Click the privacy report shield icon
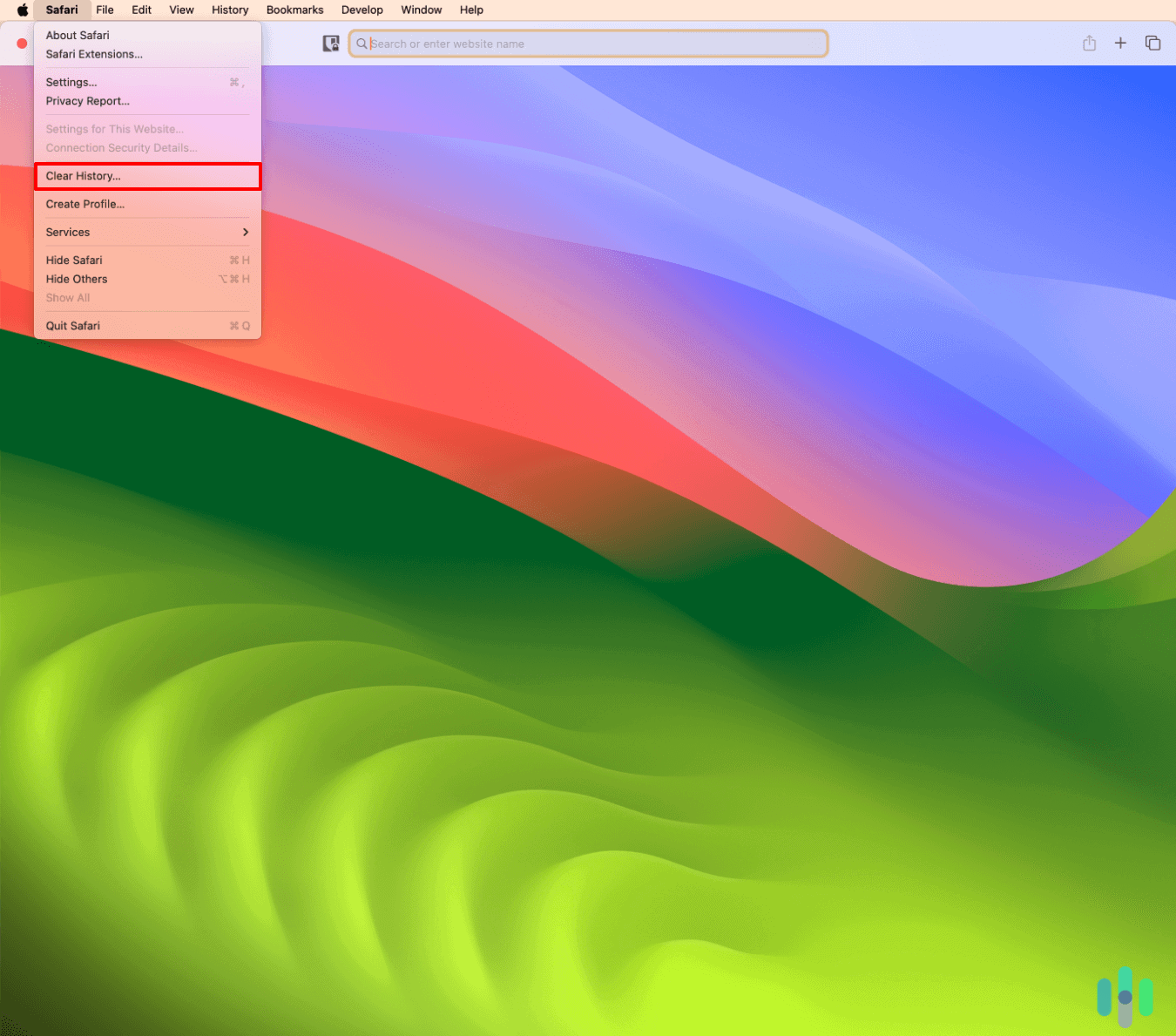 tap(331, 44)
